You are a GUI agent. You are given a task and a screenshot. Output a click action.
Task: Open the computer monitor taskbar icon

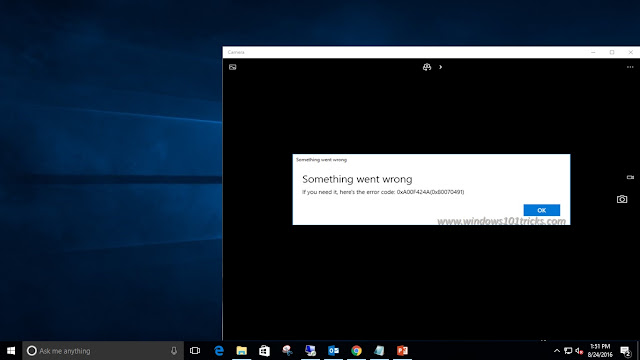click(x=310, y=351)
